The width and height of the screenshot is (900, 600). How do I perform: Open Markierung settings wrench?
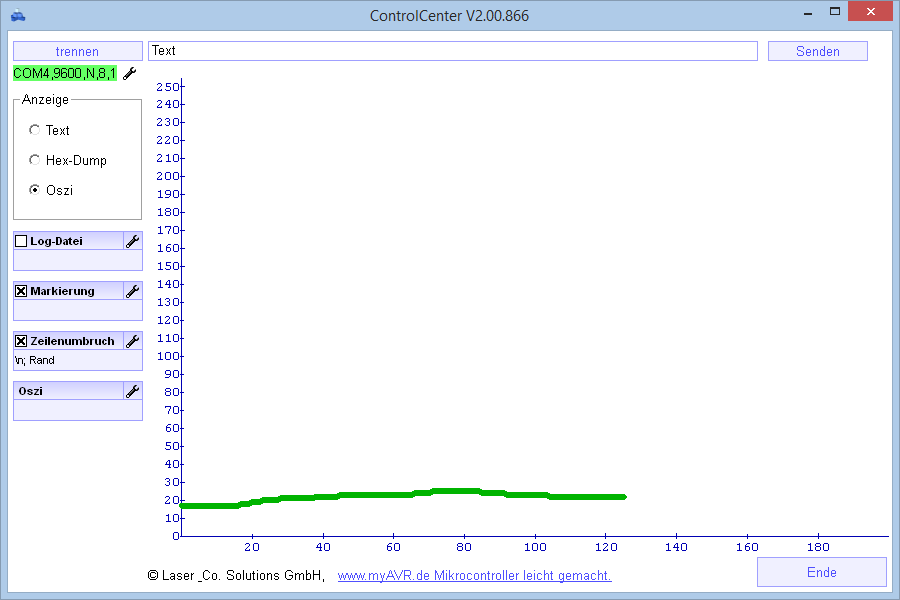pyautogui.click(x=132, y=291)
